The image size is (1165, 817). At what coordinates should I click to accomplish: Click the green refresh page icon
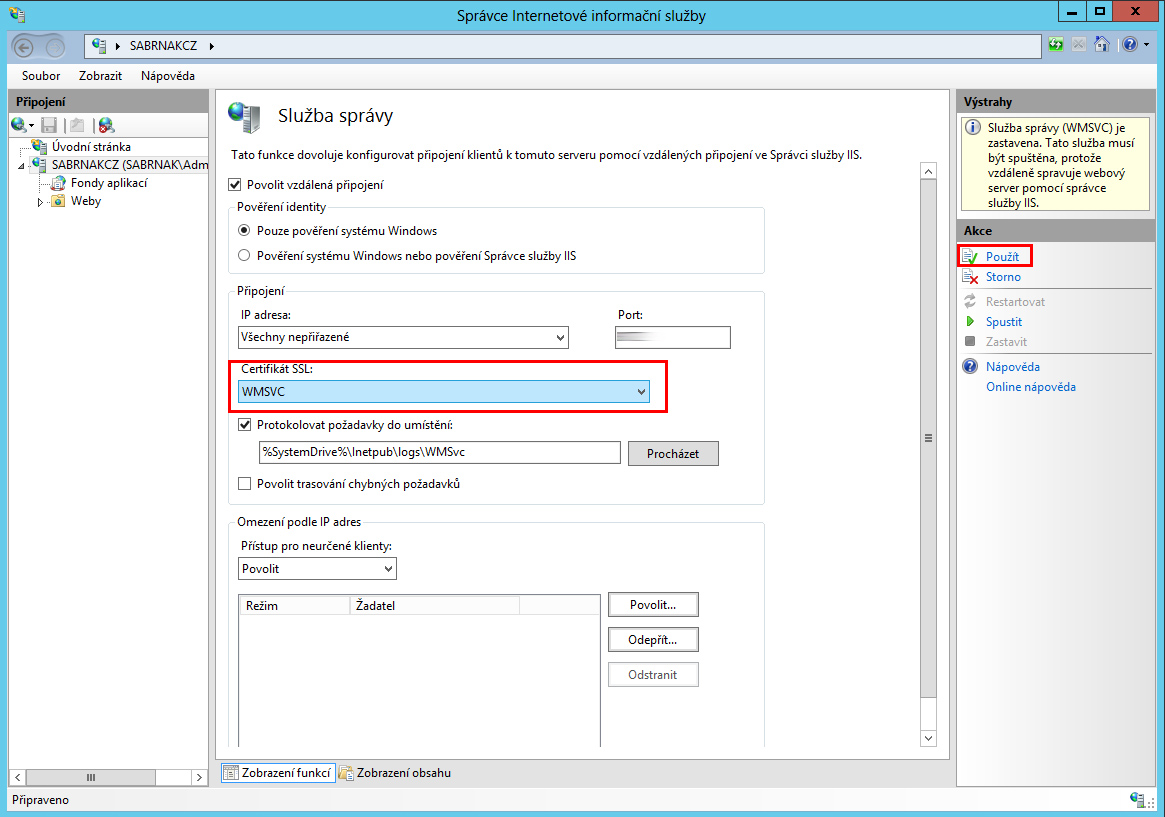coord(1056,45)
